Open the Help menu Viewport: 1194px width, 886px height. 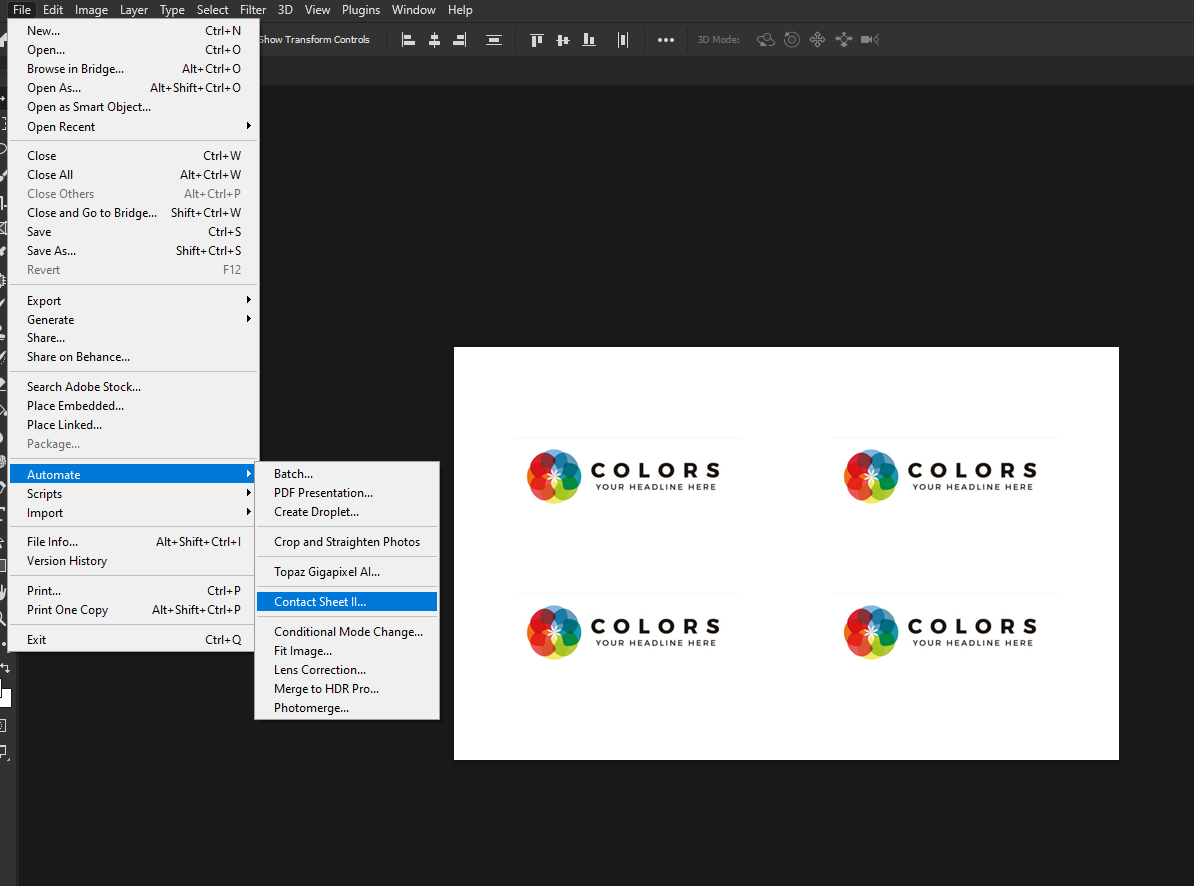pyautogui.click(x=460, y=10)
